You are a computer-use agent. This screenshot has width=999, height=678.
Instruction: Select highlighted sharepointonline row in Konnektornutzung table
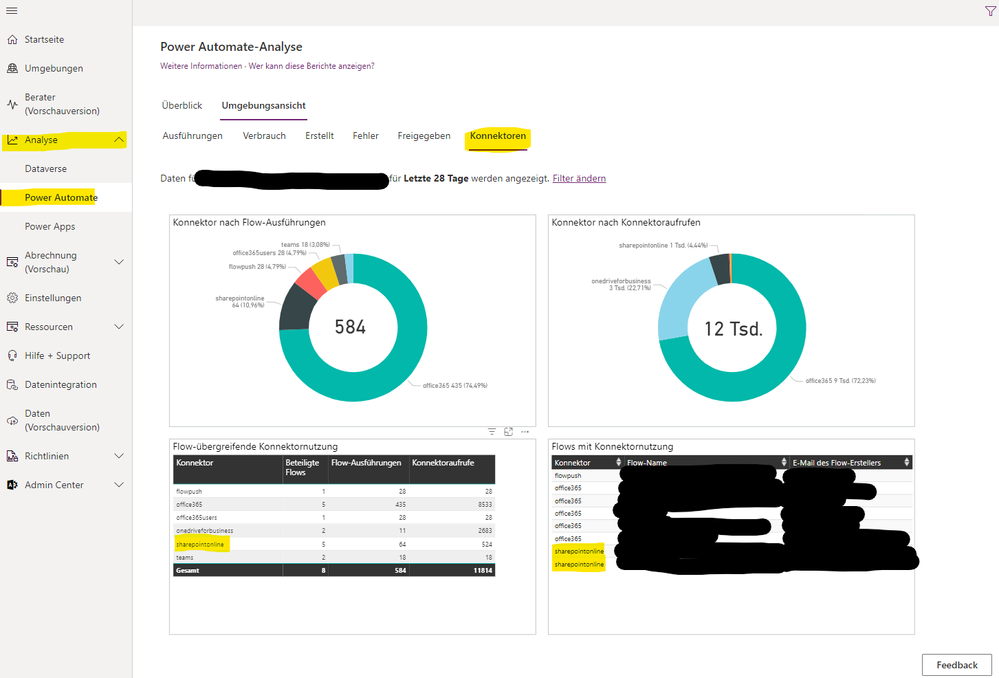pos(333,544)
